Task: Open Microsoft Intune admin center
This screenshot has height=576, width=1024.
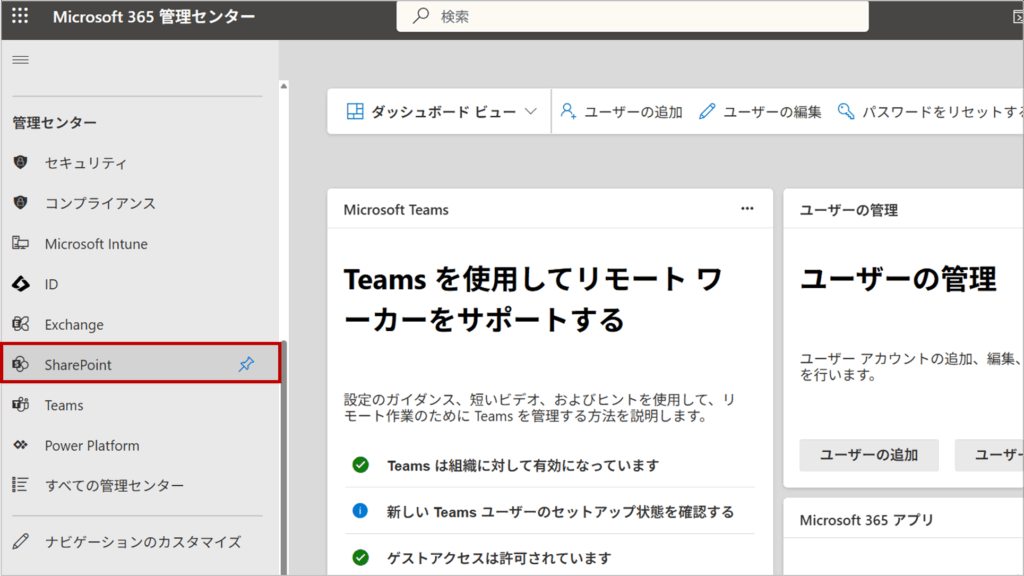Action: pyautogui.click(x=96, y=244)
